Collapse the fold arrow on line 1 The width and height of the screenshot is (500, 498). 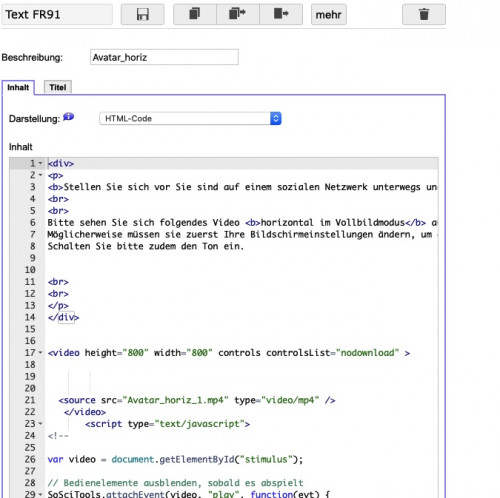pyautogui.click(x=40, y=163)
